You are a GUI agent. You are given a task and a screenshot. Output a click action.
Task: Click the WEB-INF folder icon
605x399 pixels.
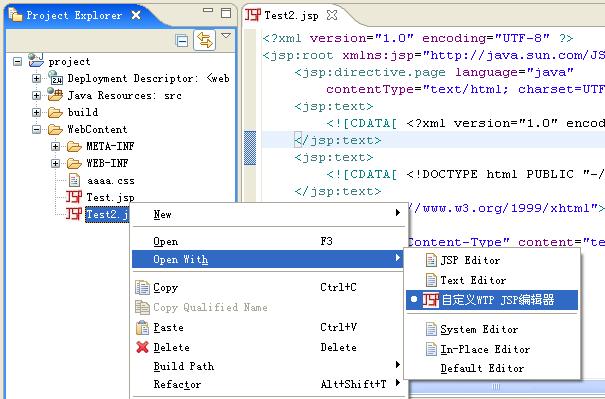[74, 163]
